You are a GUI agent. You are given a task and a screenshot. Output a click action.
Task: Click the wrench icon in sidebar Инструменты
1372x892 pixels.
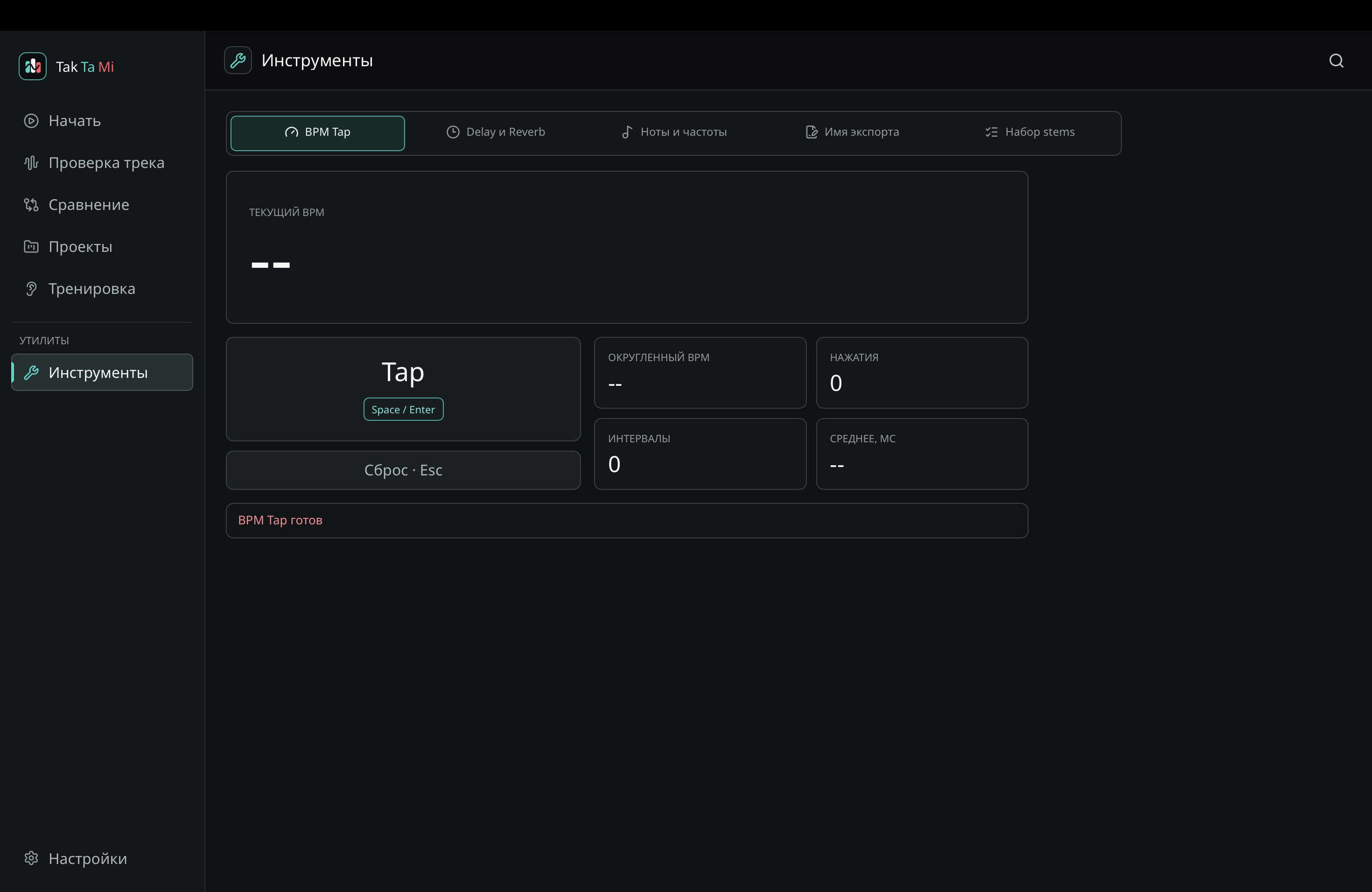(x=31, y=373)
